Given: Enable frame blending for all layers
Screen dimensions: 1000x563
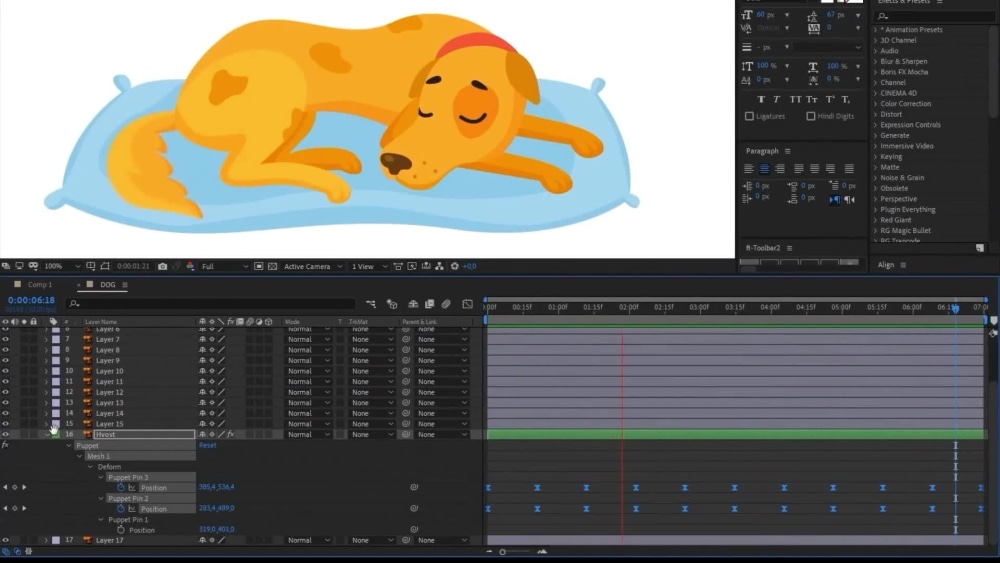Looking at the screenshot, I should coord(429,304).
